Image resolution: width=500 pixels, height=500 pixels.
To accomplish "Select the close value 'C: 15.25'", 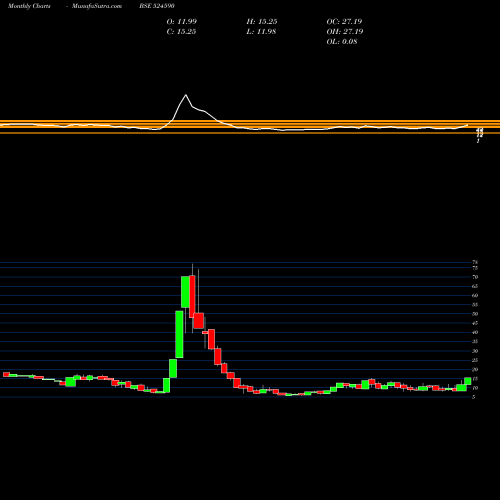I will 181,31.
